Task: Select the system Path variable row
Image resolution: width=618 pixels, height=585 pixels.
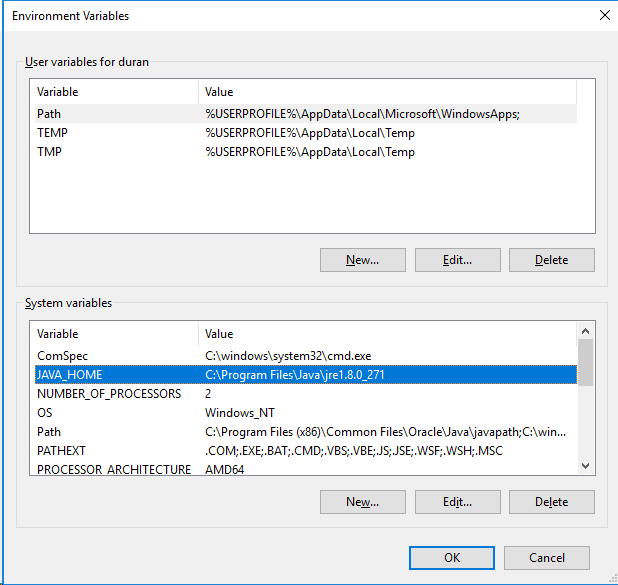Action: [x=306, y=432]
